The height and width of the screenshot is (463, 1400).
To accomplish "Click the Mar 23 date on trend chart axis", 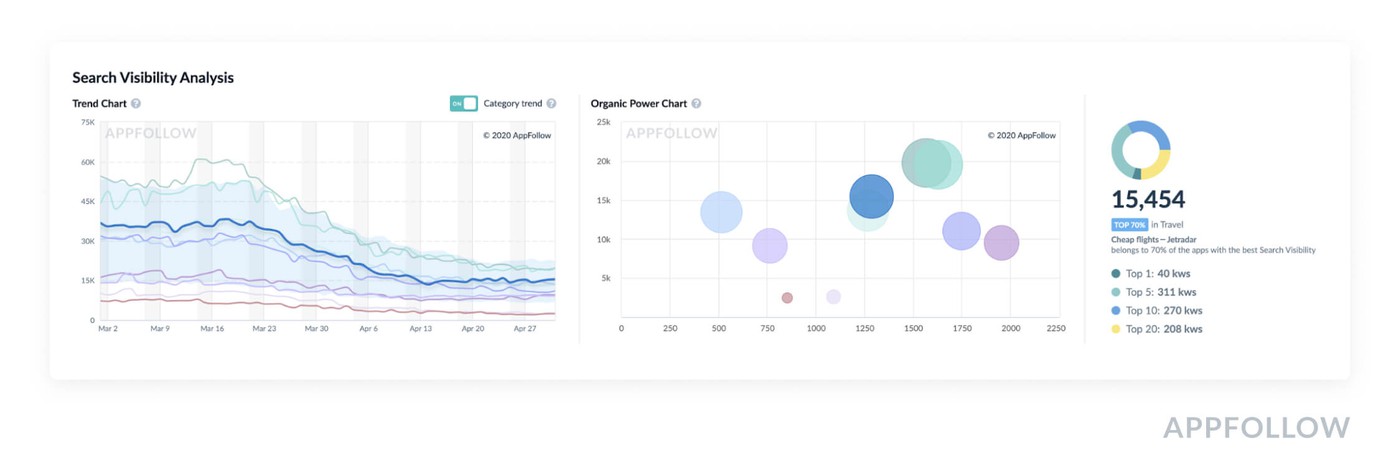I will pyautogui.click(x=264, y=328).
